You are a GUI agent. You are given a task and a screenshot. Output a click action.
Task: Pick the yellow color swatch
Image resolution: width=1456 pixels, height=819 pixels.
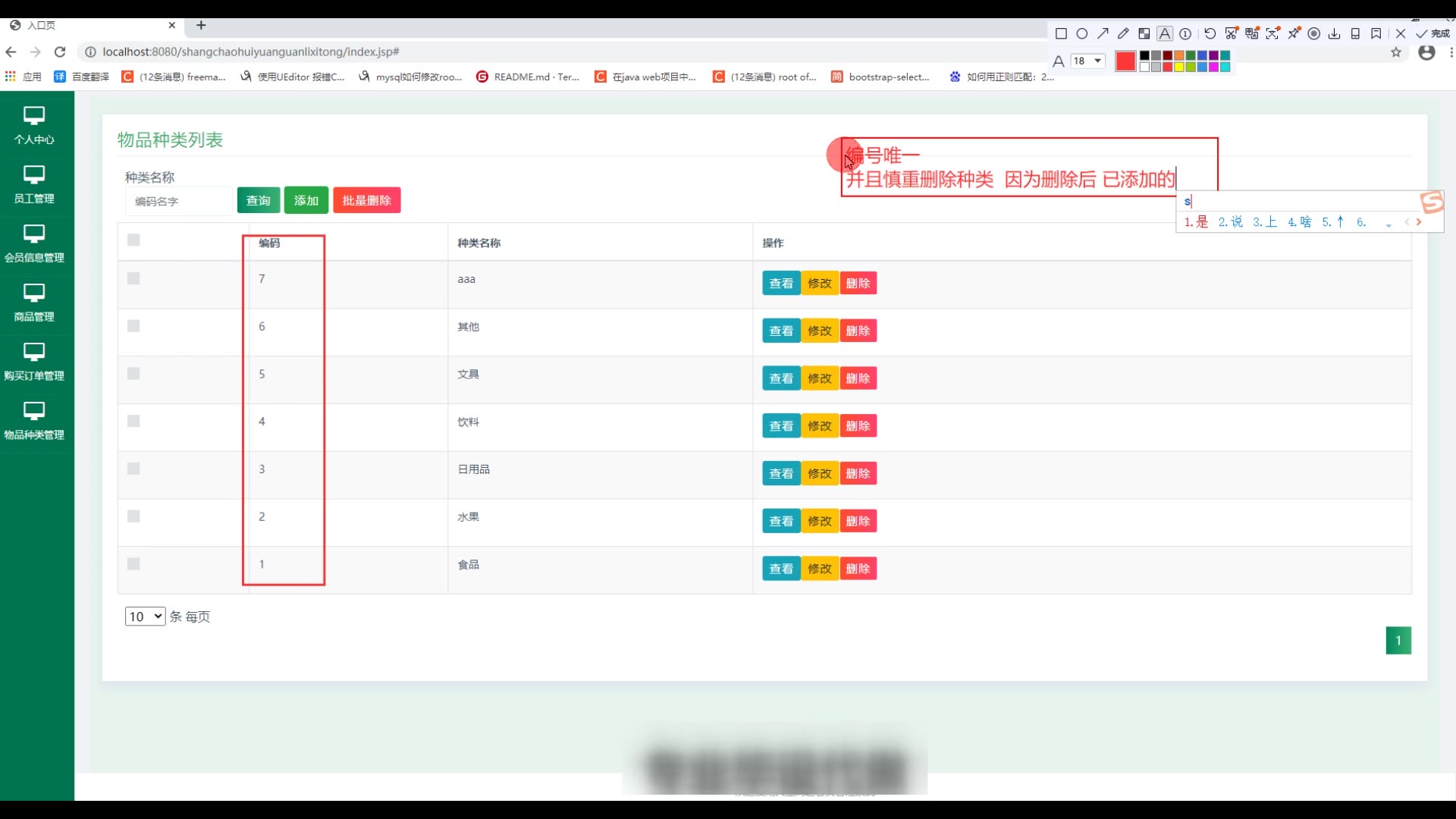pyautogui.click(x=1179, y=67)
